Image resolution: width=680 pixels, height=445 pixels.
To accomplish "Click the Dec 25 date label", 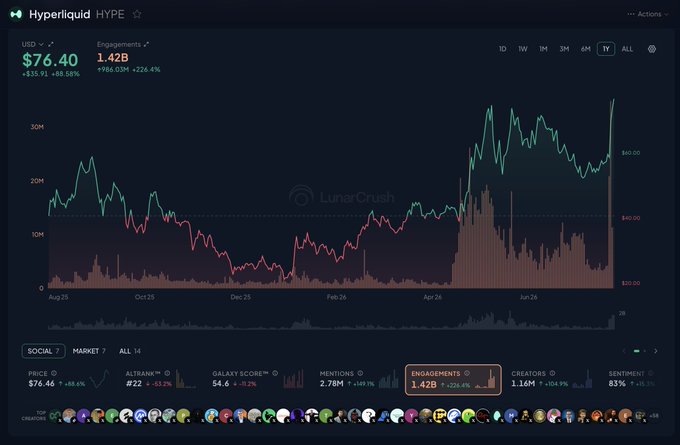I will click(x=240, y=297).
